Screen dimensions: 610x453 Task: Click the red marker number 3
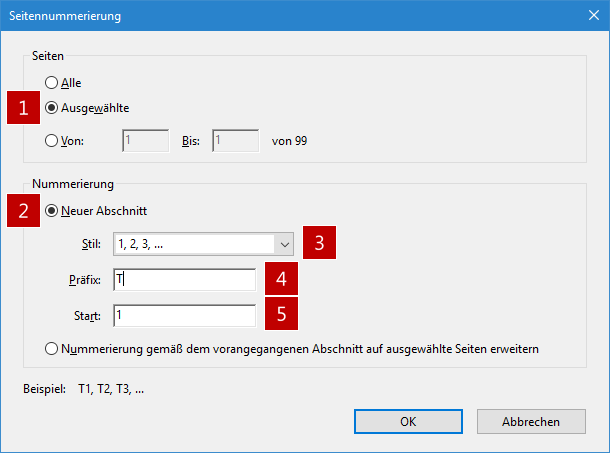[x=319, y=242]
